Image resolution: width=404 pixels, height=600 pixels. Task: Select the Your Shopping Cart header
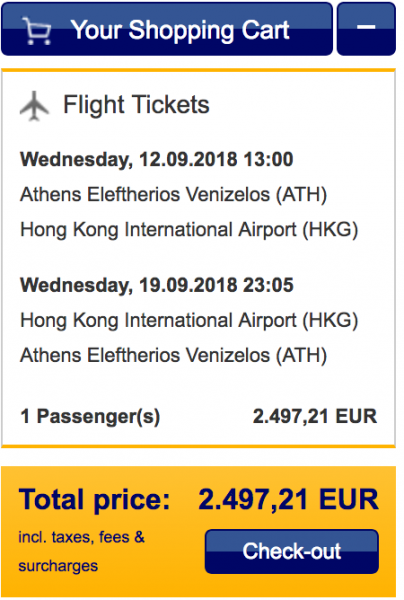tap(167, 29)
